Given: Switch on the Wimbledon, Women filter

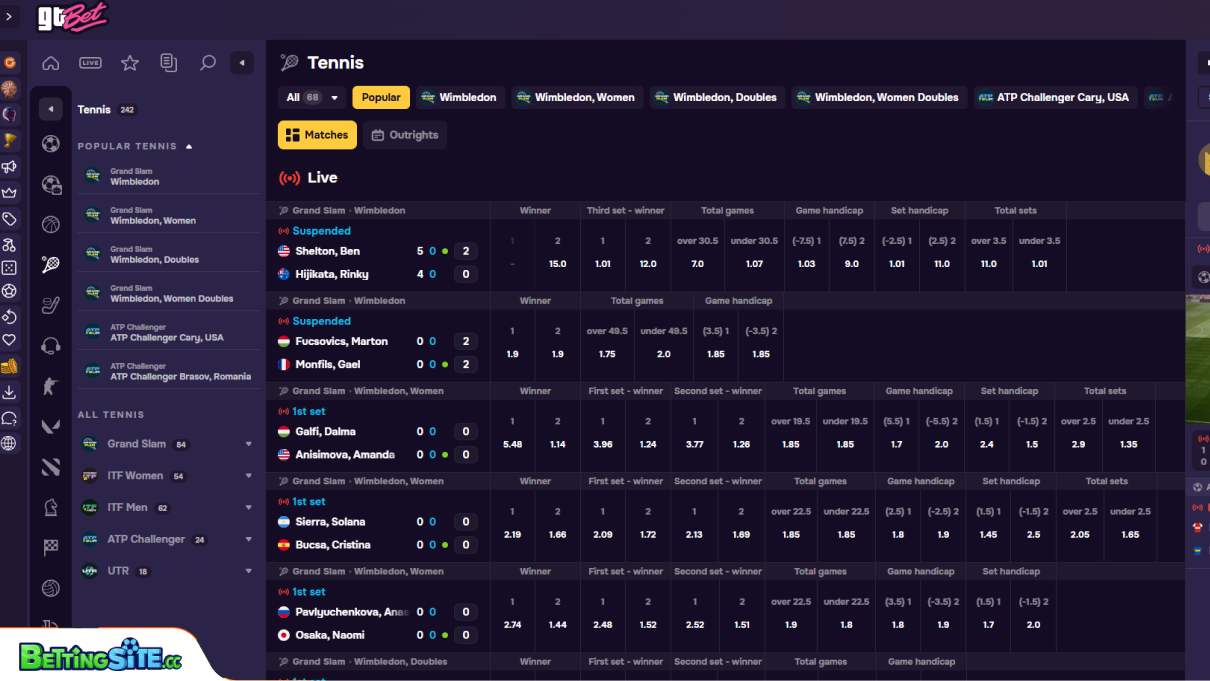Looking at the screenshot, I should [x=578, y=98].
